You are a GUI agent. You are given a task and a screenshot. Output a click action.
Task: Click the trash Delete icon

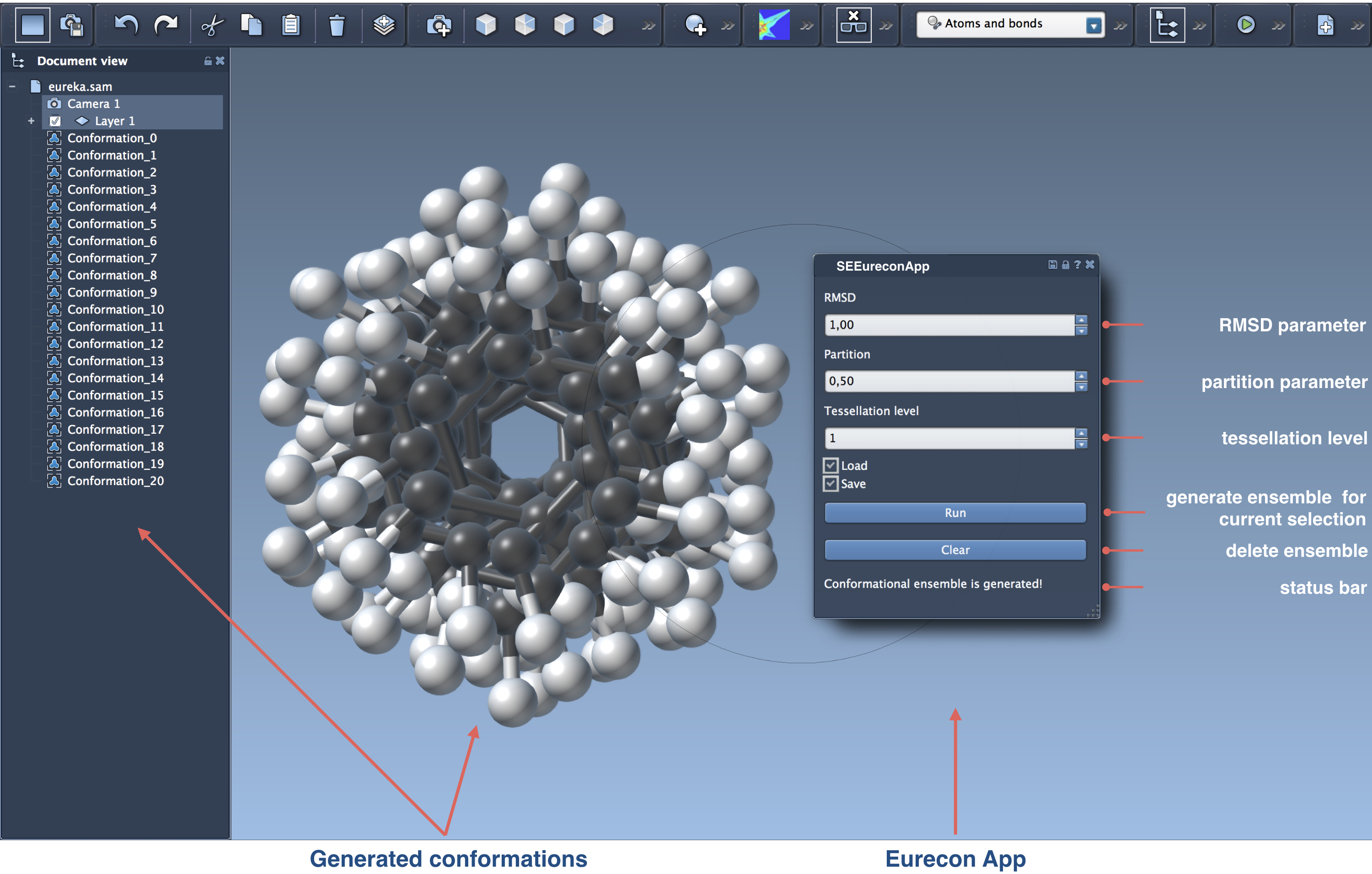click(x=337, y=25)
